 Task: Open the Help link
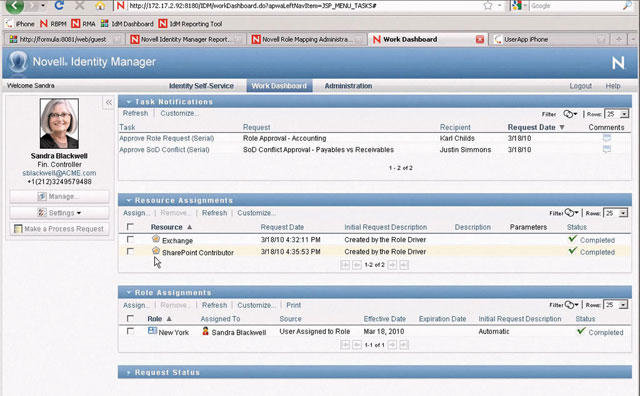(613, 86)
